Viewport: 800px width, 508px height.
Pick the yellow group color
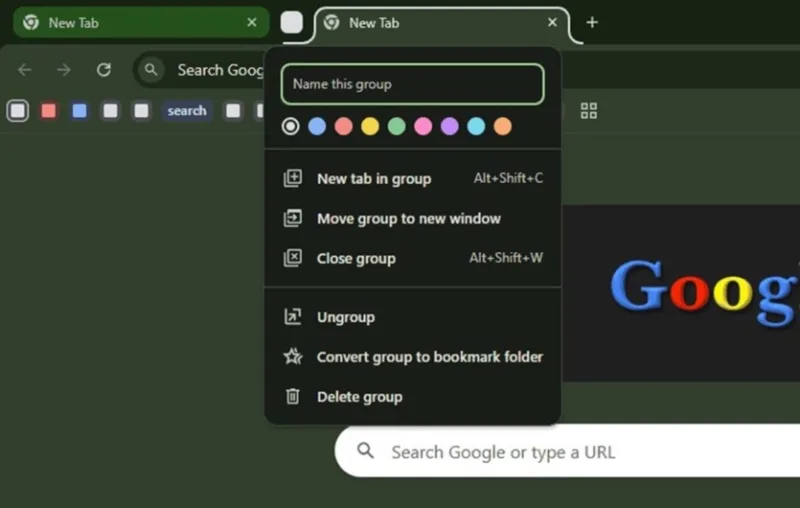pos(370,126)
